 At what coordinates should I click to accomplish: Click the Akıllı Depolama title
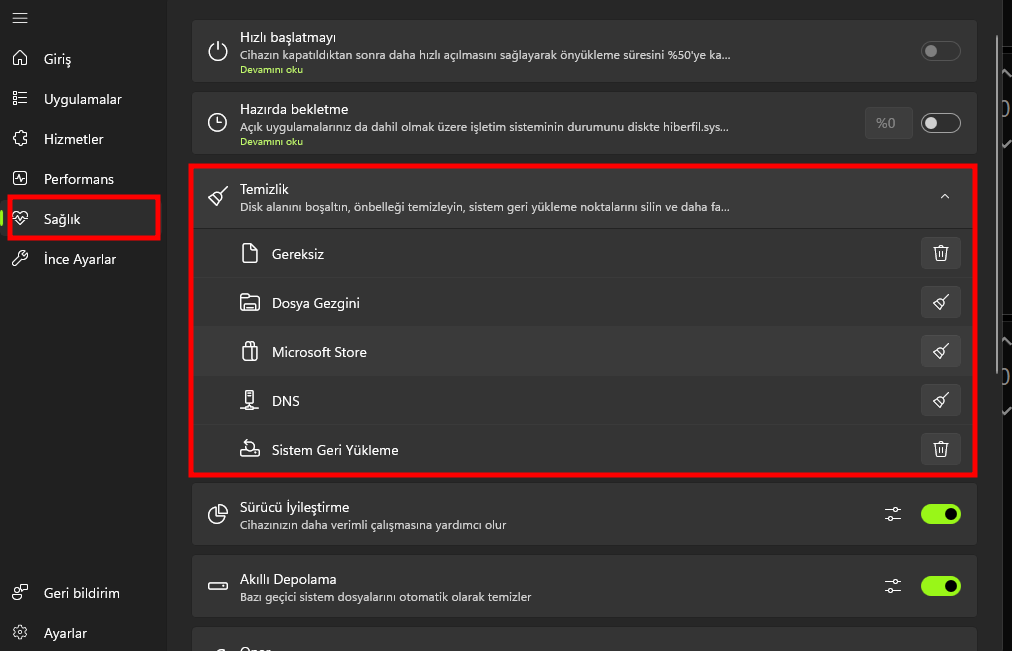click(x=288, y=579)
